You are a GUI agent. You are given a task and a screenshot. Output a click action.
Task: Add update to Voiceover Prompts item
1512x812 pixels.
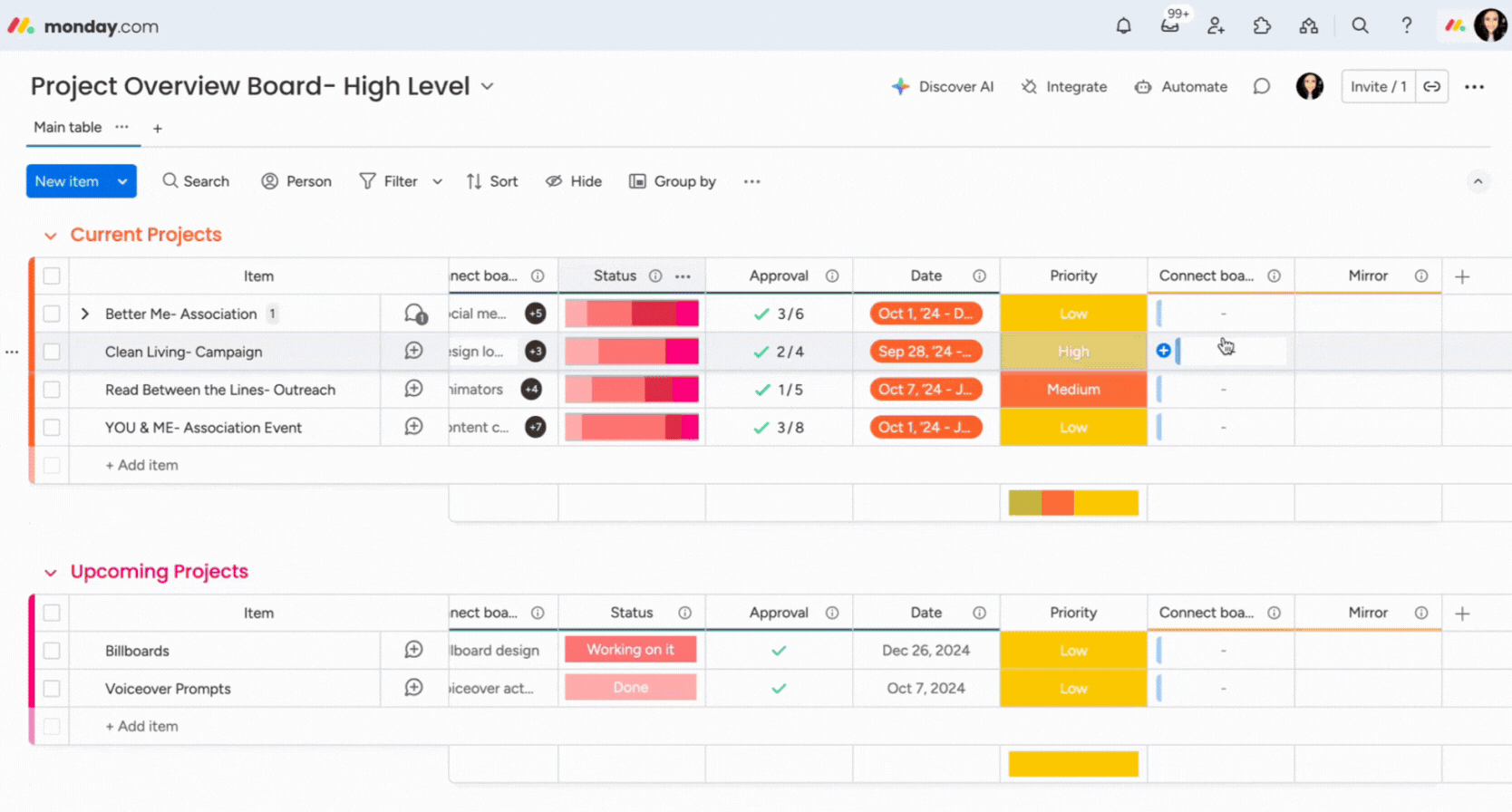click(414, 688)
